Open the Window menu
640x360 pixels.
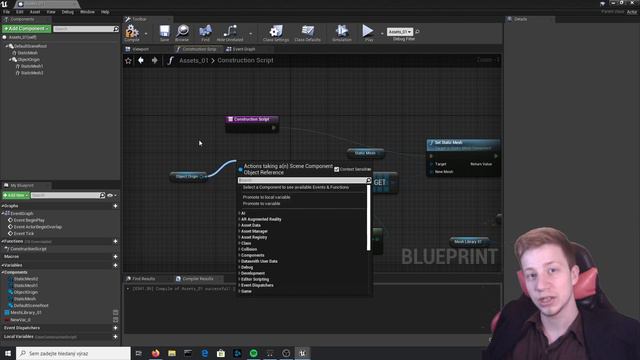pyautogui.click(x=87, y=12)
